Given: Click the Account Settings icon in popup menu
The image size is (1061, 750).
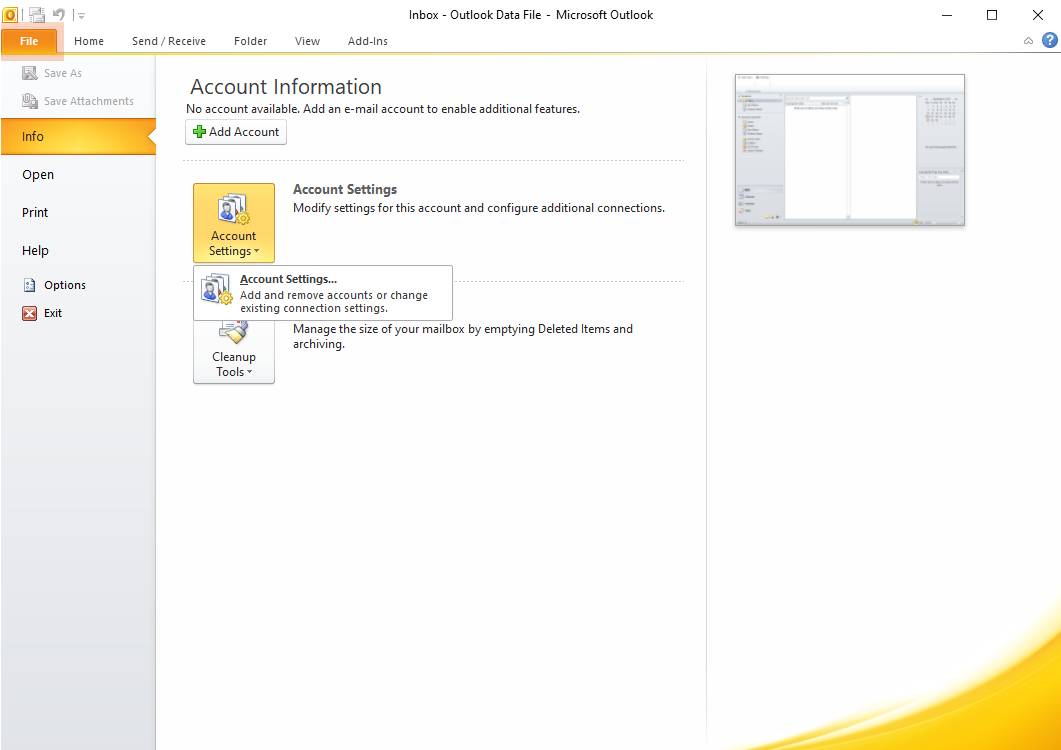Looking at the screenshot, I should (217, 289).
